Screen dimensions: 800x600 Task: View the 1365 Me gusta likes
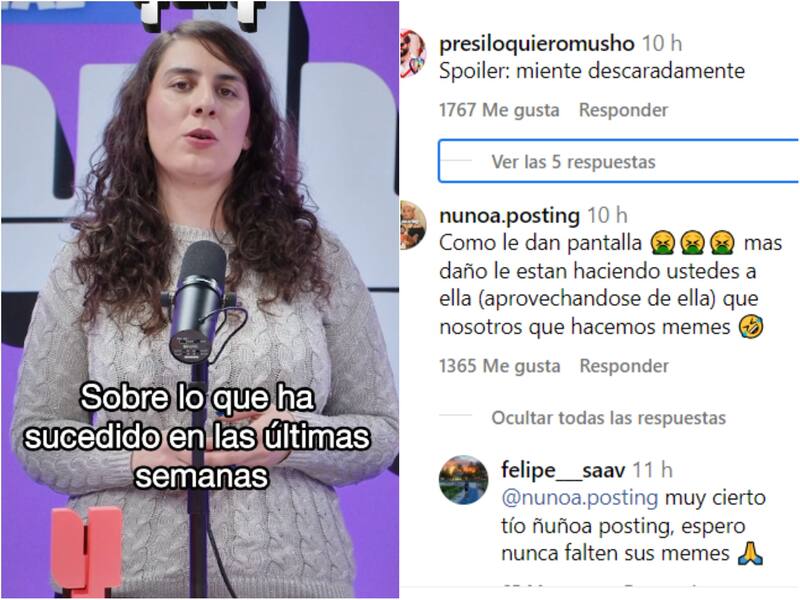click(499, 366)
